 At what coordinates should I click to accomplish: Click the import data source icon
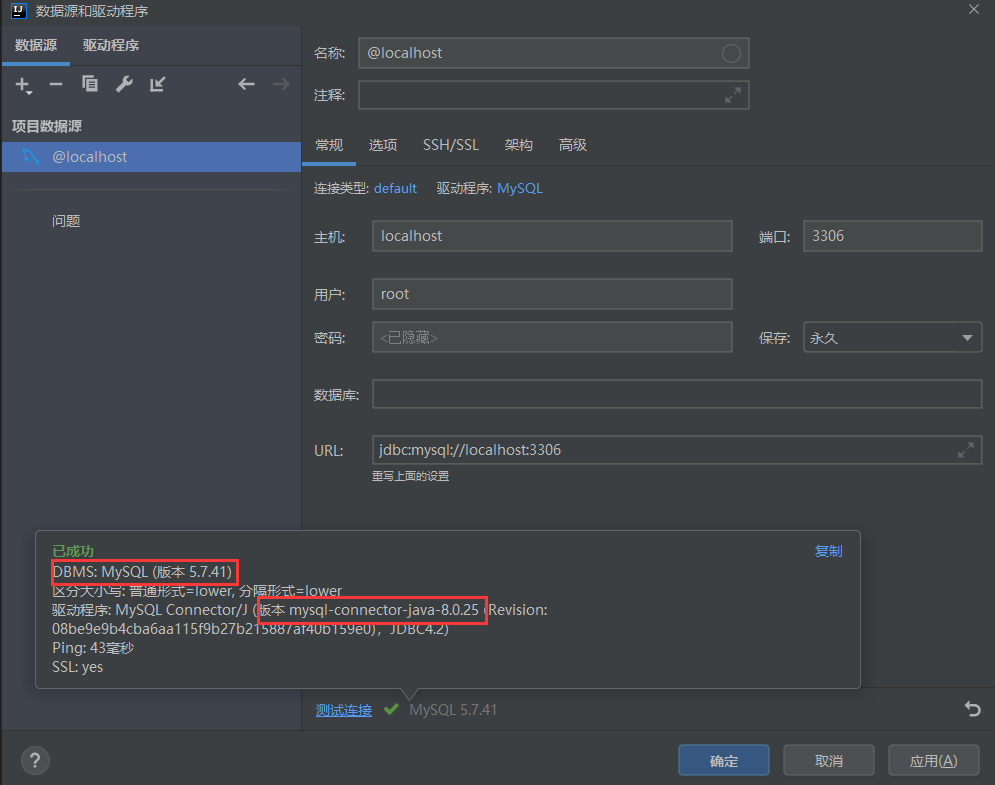click(157, 85)
